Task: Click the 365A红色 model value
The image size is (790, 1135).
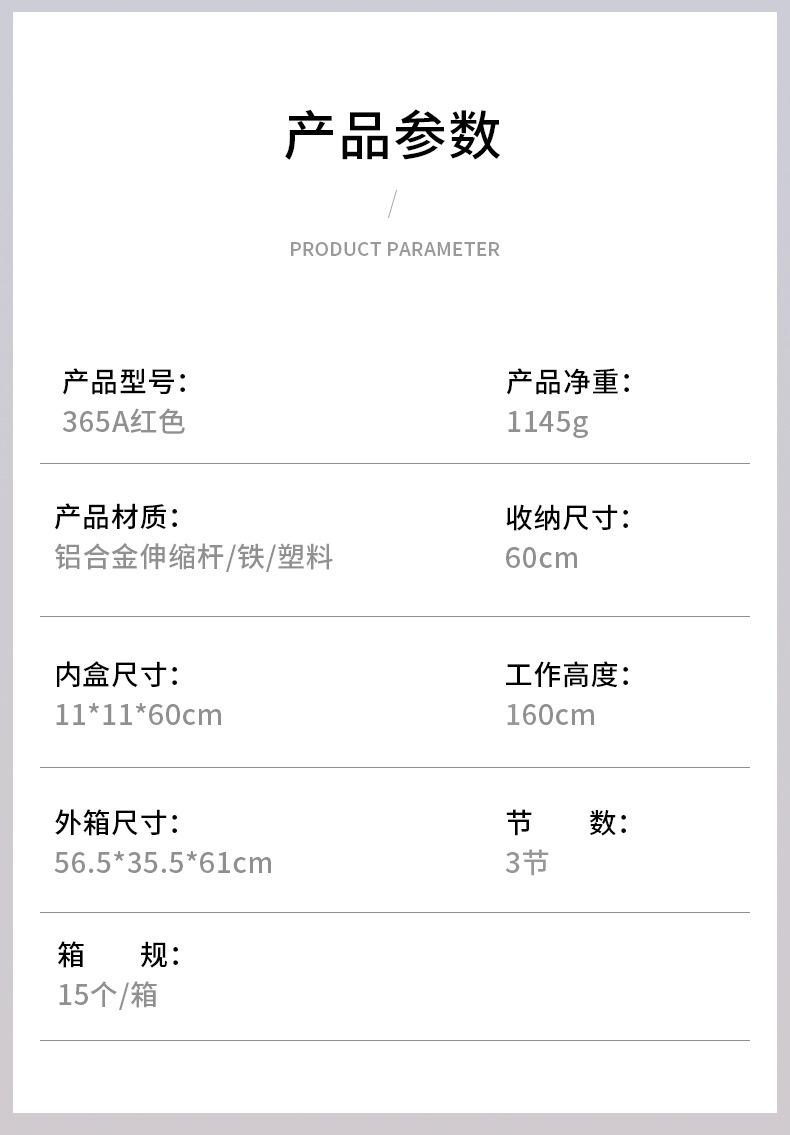Action: (123, 421)
